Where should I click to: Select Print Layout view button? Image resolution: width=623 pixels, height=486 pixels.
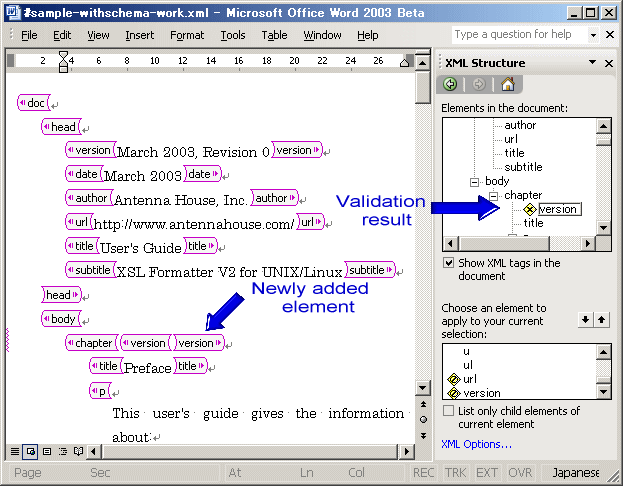(x=47, y=451)
